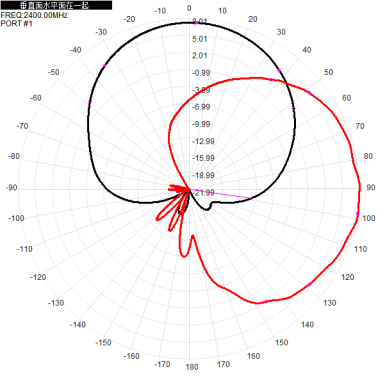
Task: Click the -30 degree angle label
Action: tap(101, 32)
